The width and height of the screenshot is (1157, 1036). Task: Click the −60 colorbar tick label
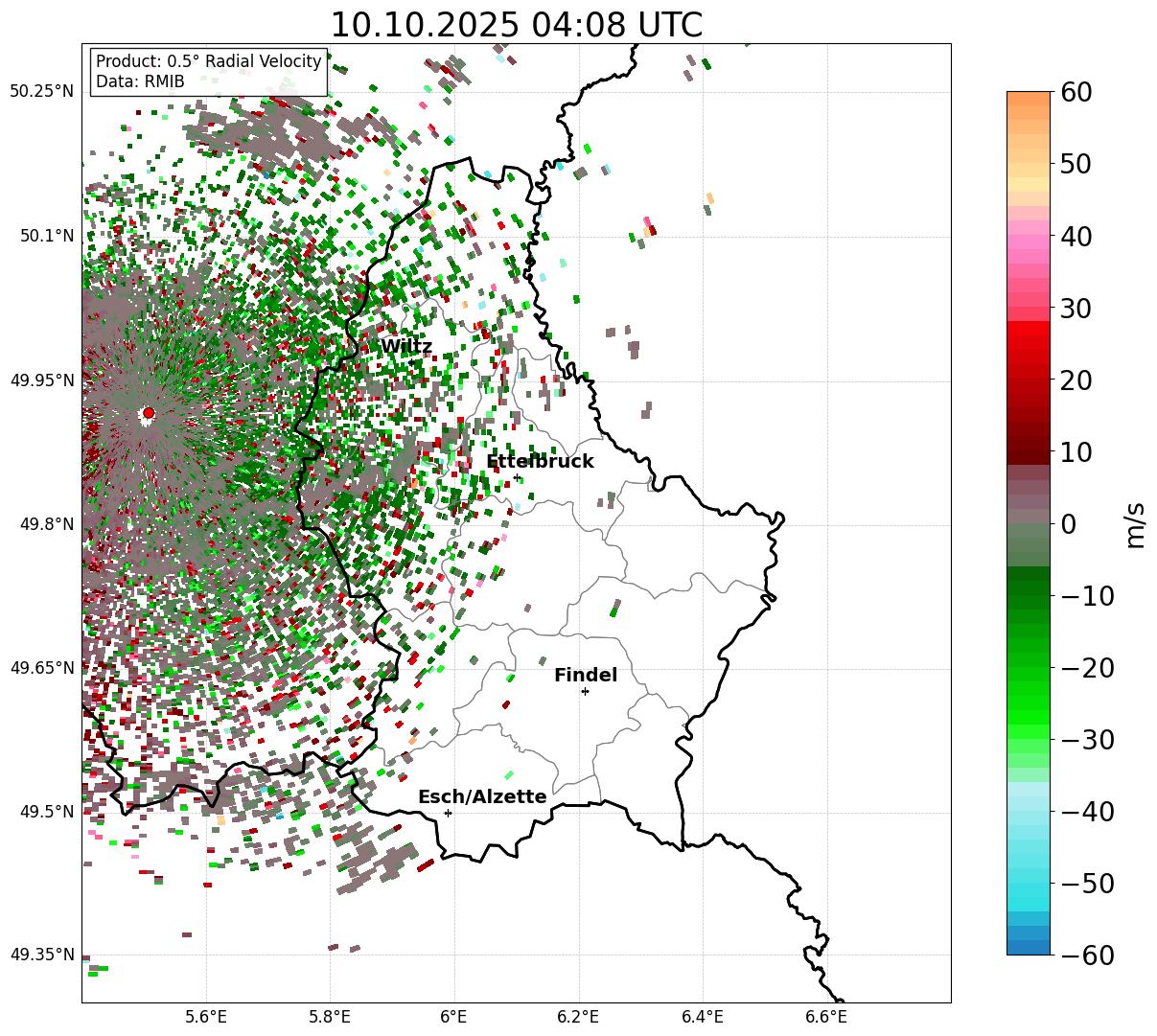tap(1087, 955)
